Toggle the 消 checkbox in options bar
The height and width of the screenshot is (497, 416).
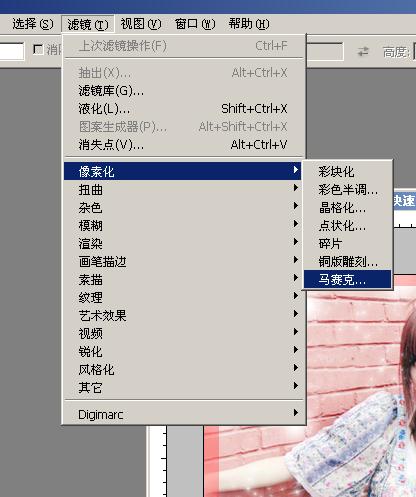(38, 50)
